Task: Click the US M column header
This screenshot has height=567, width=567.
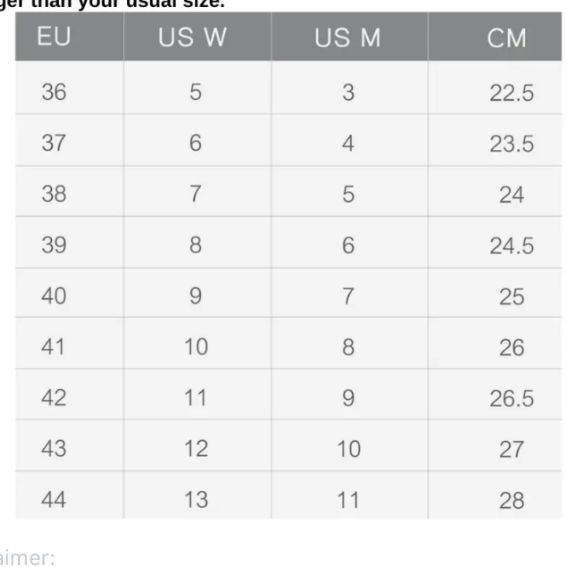Action: tap(348, 37)
